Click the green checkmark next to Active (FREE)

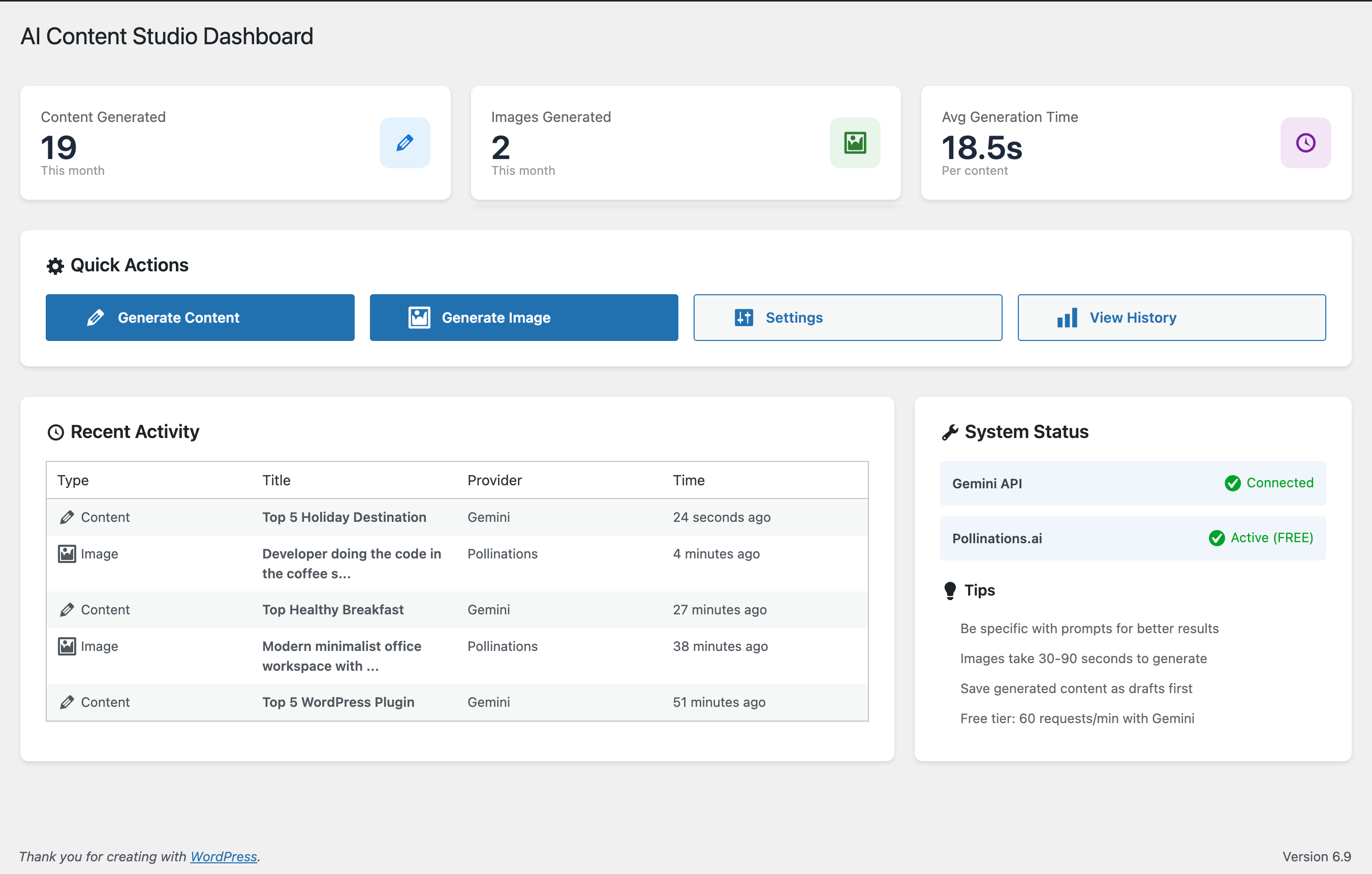pyautogui.click(x=1217, y=538)
